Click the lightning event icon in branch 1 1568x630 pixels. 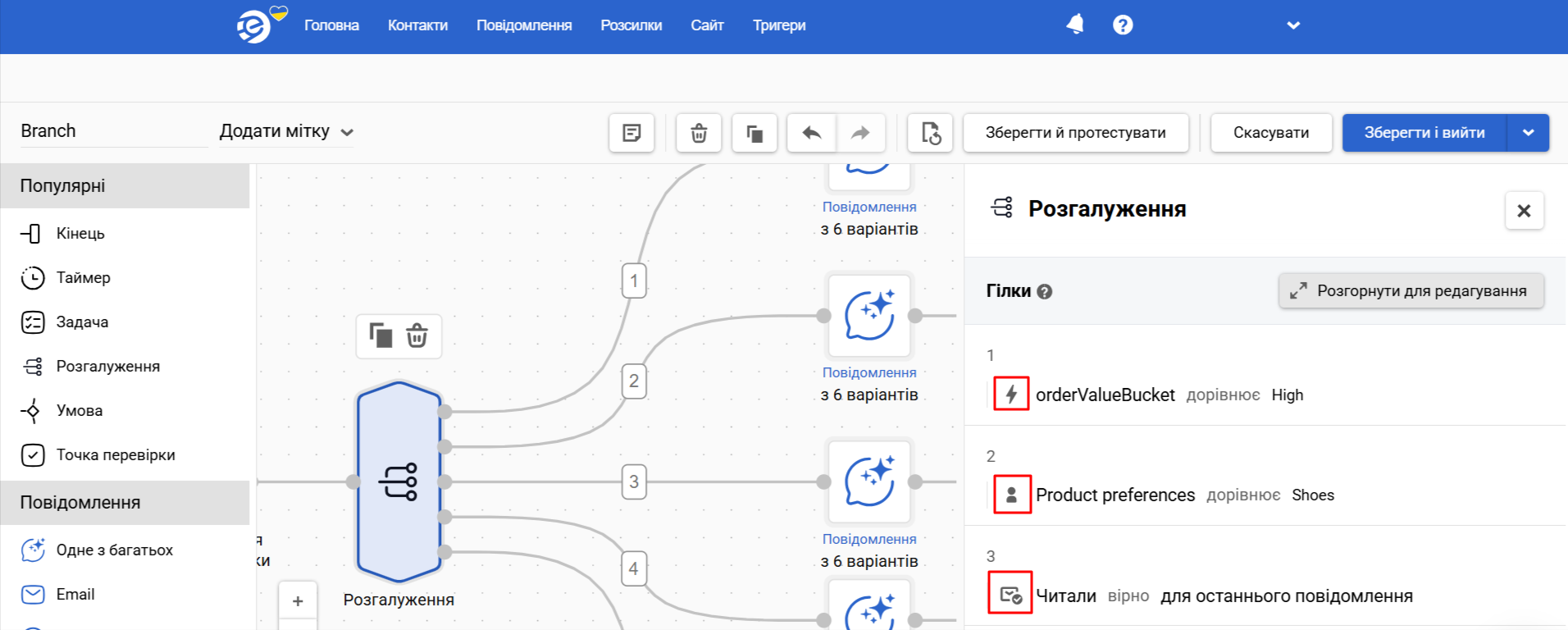click(x=1012, y=395)
